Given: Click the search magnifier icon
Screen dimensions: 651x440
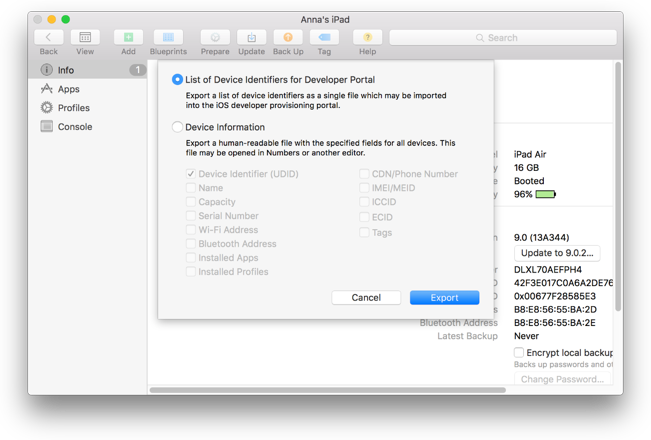Looking at the screenshot, I should tap(480, 38).
